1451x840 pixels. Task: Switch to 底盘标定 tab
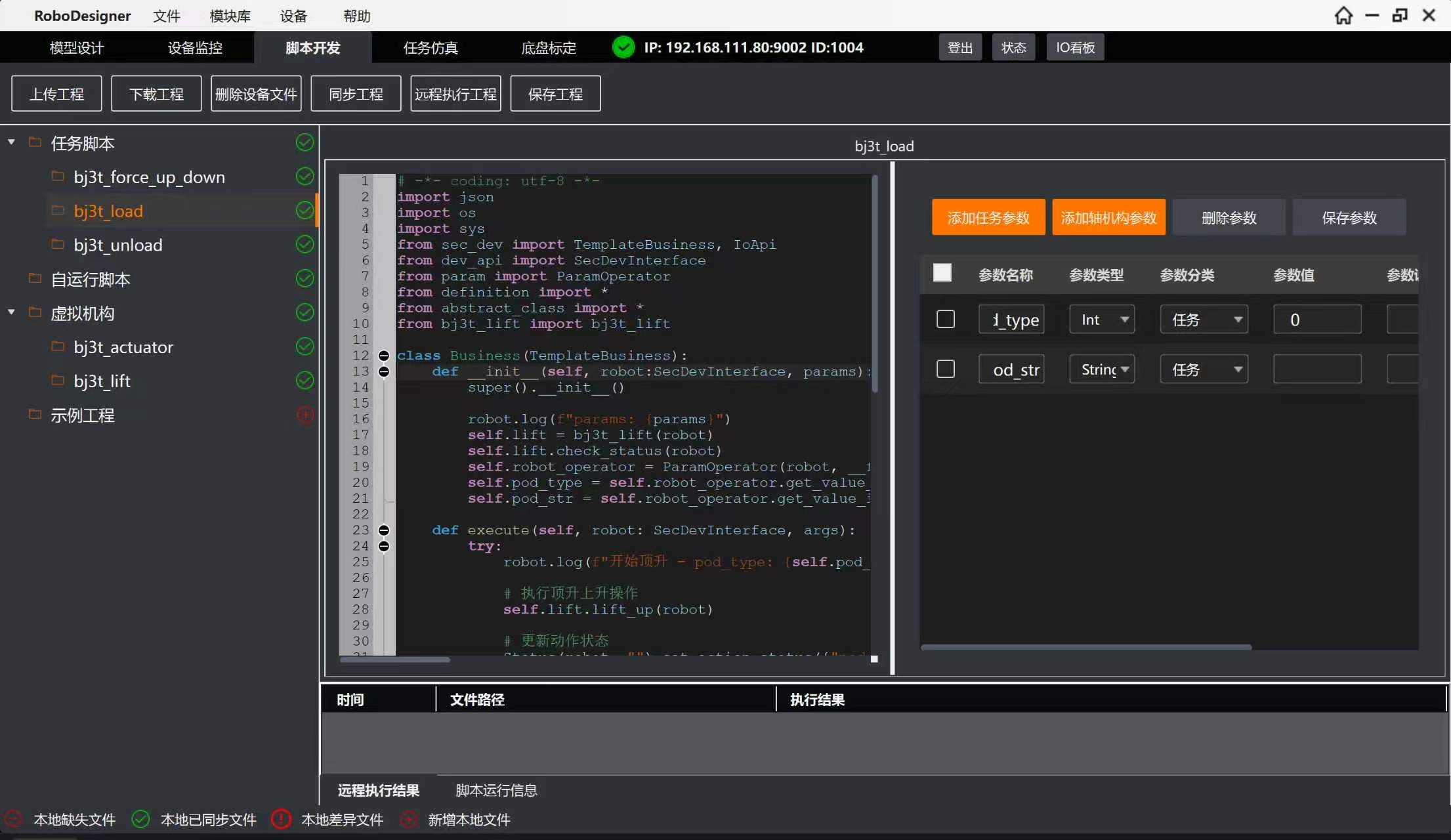click(x=549, y=47)
